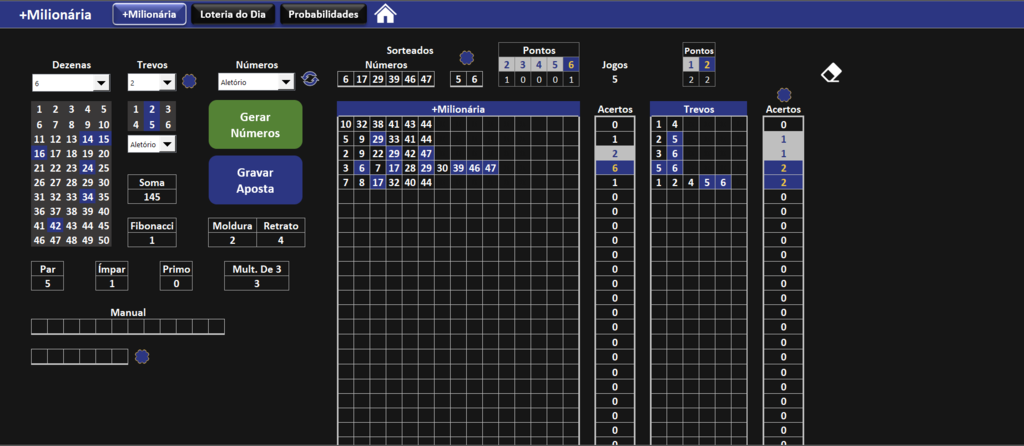Click the trevos Pontos header cell 1
This screenshot has height=446, width=1024.
691,65
